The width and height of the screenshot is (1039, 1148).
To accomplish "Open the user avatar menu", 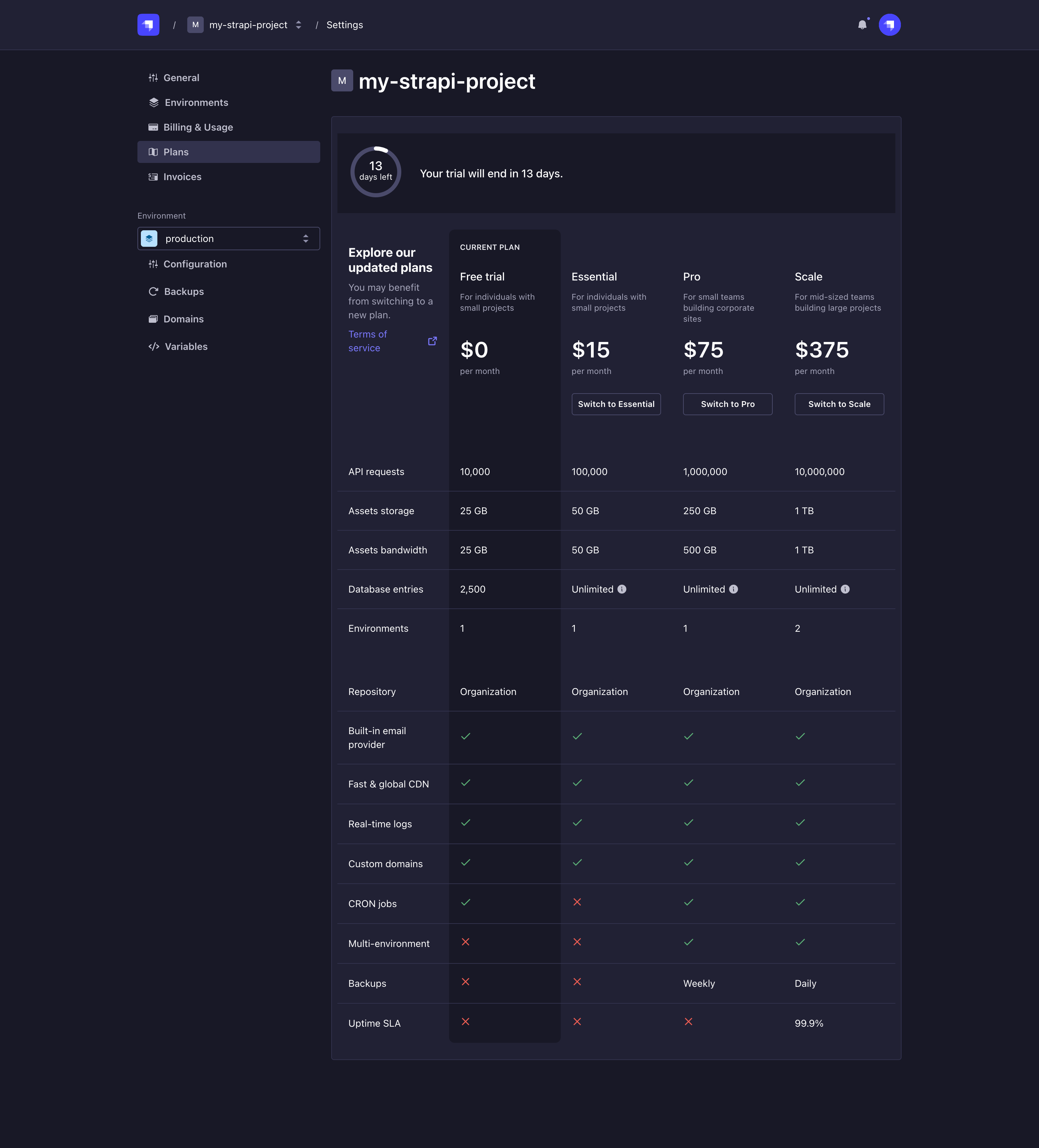I will click(889, 25).
